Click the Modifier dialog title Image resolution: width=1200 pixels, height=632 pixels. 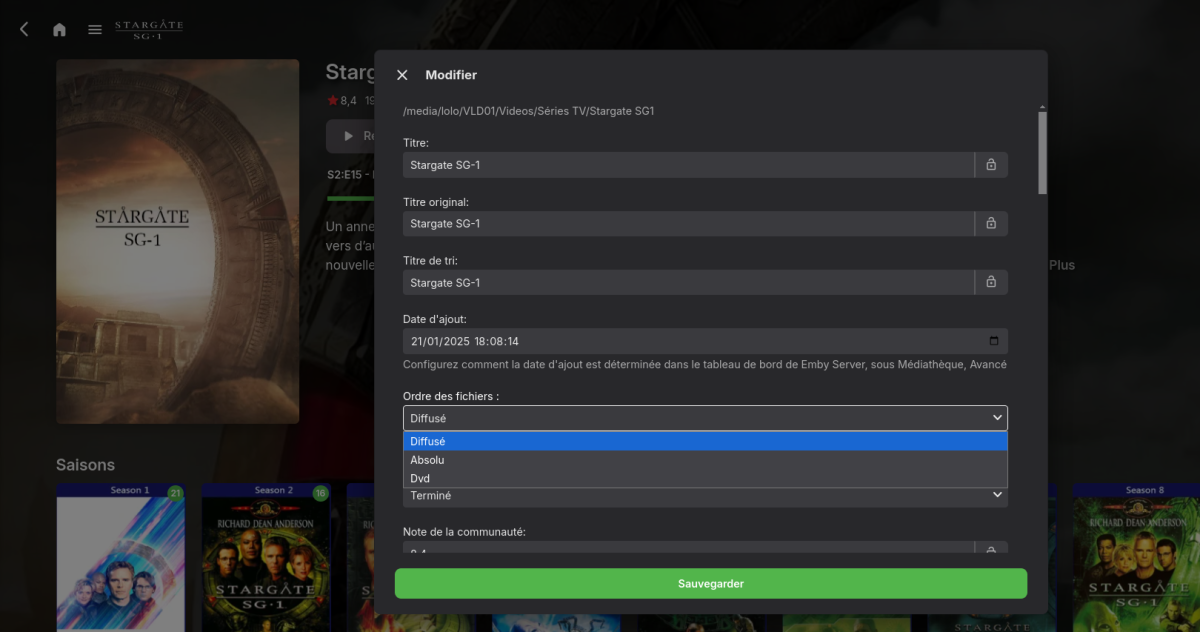[451, 75]
